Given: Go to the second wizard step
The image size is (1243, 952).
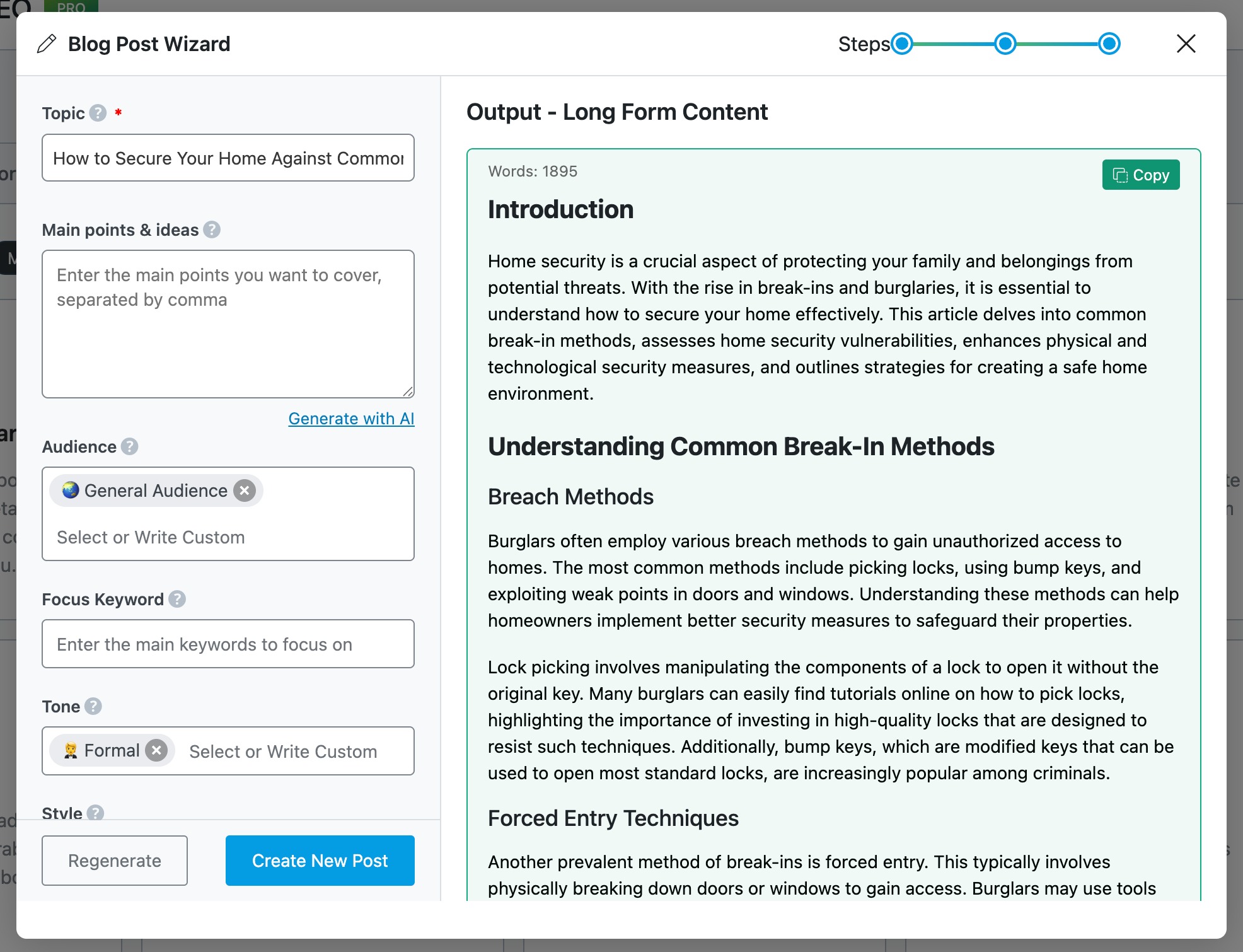Looking at the screenshot, I should coord(1005,44).
